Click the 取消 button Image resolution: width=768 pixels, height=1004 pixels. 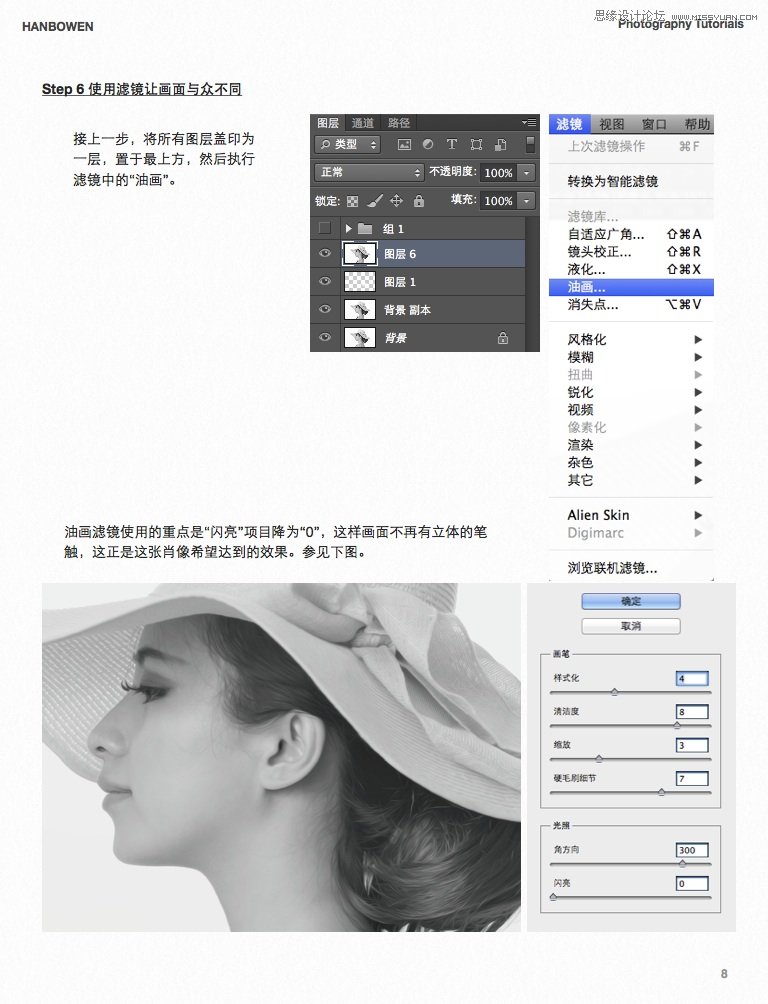point(631,626)
